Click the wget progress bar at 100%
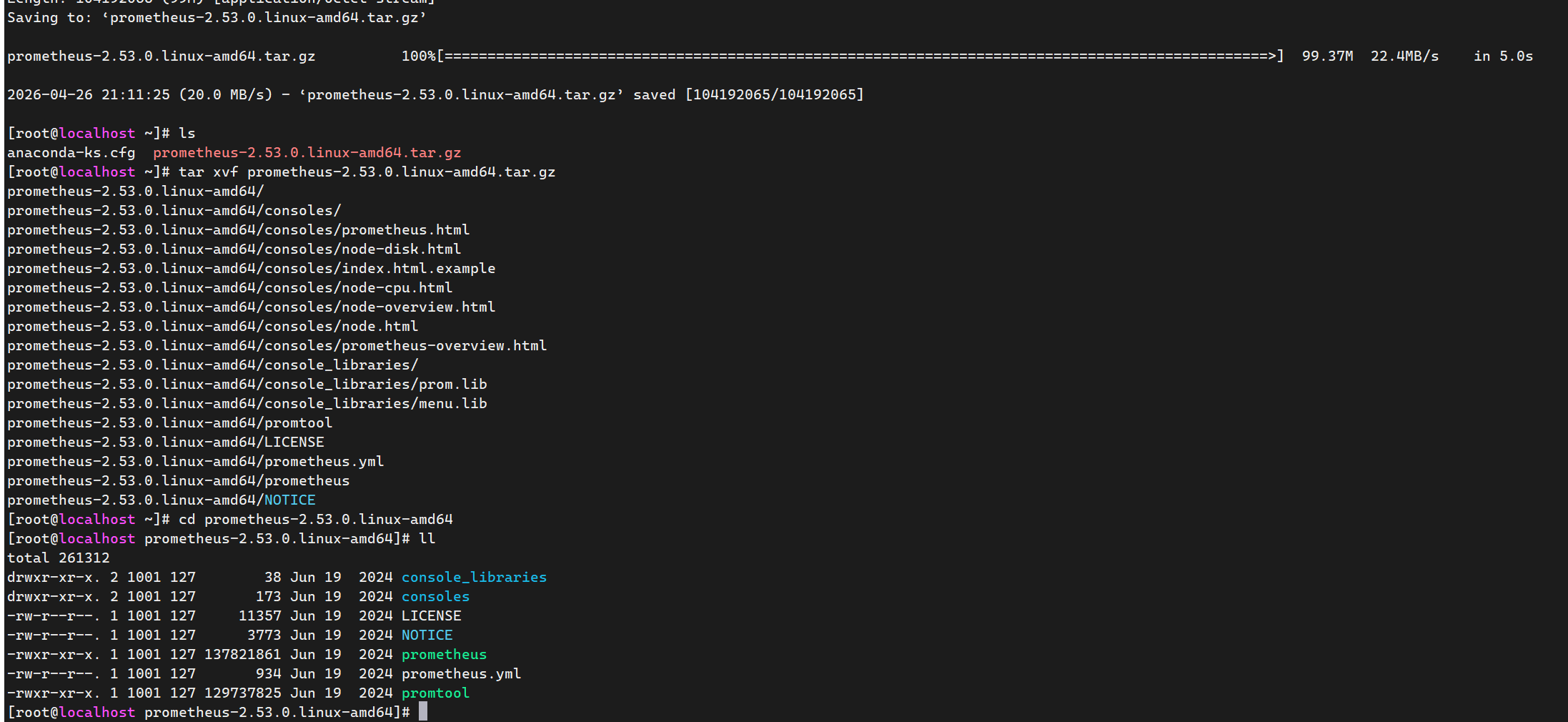1568x722 pixels. (843, 56)
